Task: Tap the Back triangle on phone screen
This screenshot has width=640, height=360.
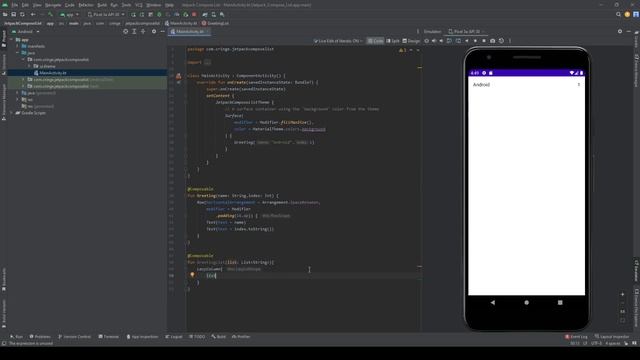Action: pyautogui.click(x=493, y=302)
